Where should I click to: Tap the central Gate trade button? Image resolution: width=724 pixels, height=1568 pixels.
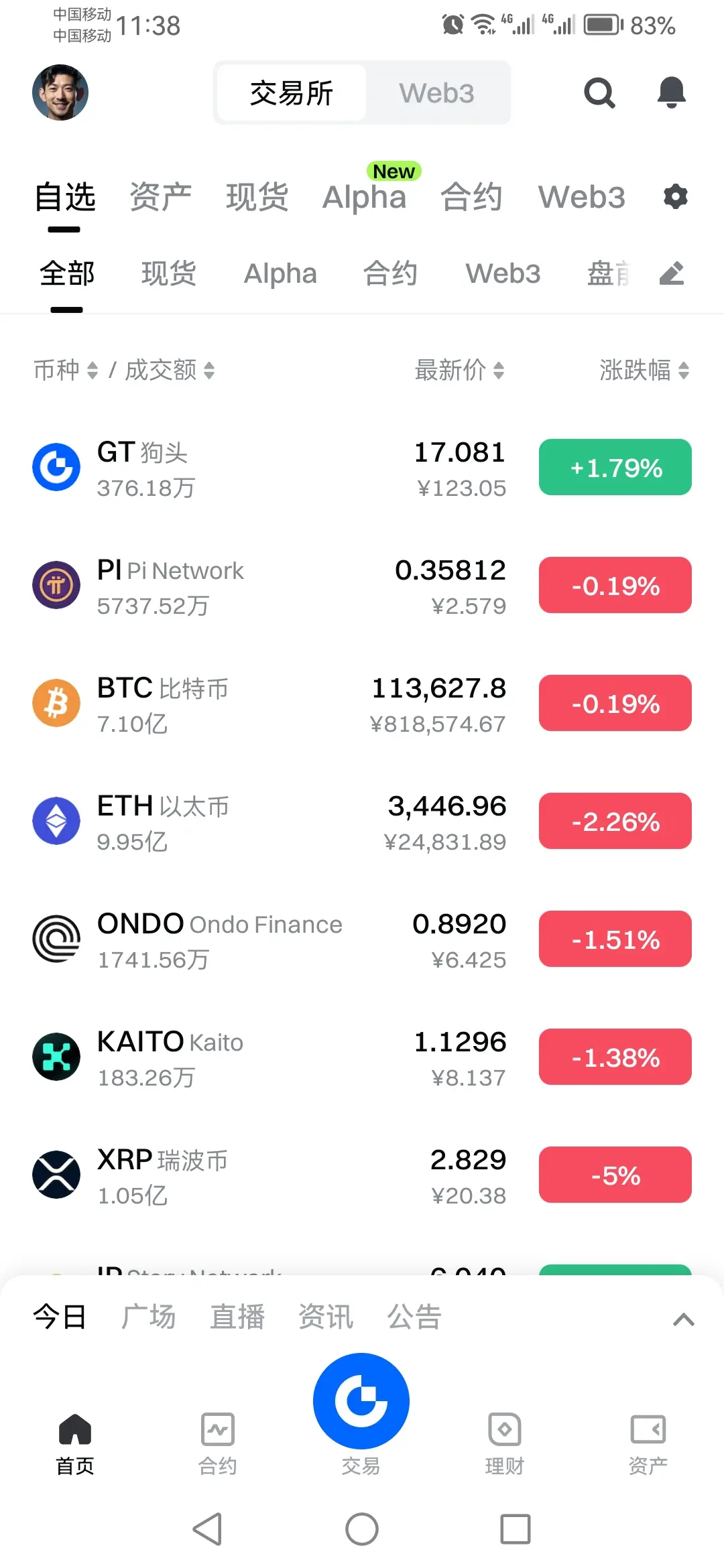pos(361,1401)
